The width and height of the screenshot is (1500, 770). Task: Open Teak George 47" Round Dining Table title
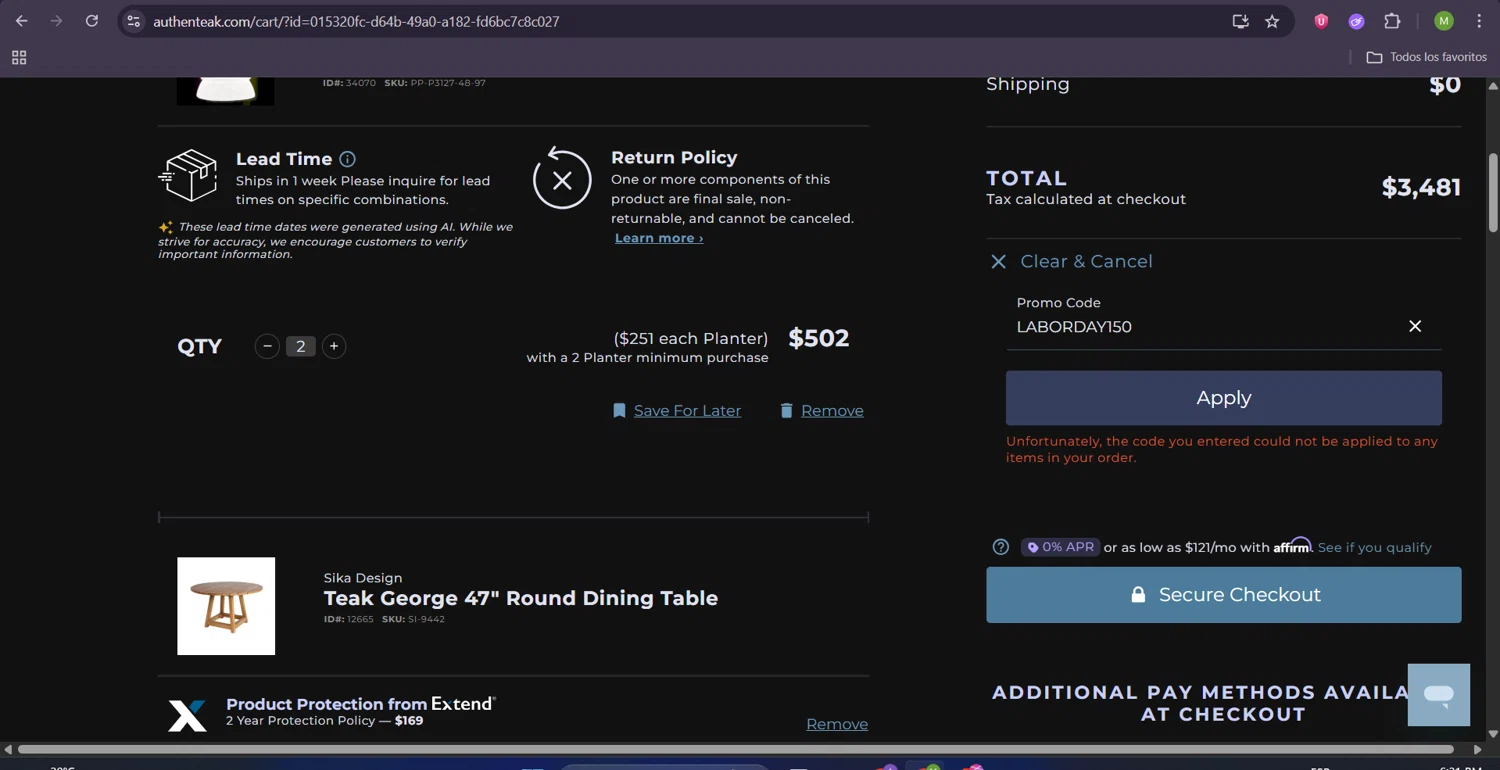[x=521, y=598]
